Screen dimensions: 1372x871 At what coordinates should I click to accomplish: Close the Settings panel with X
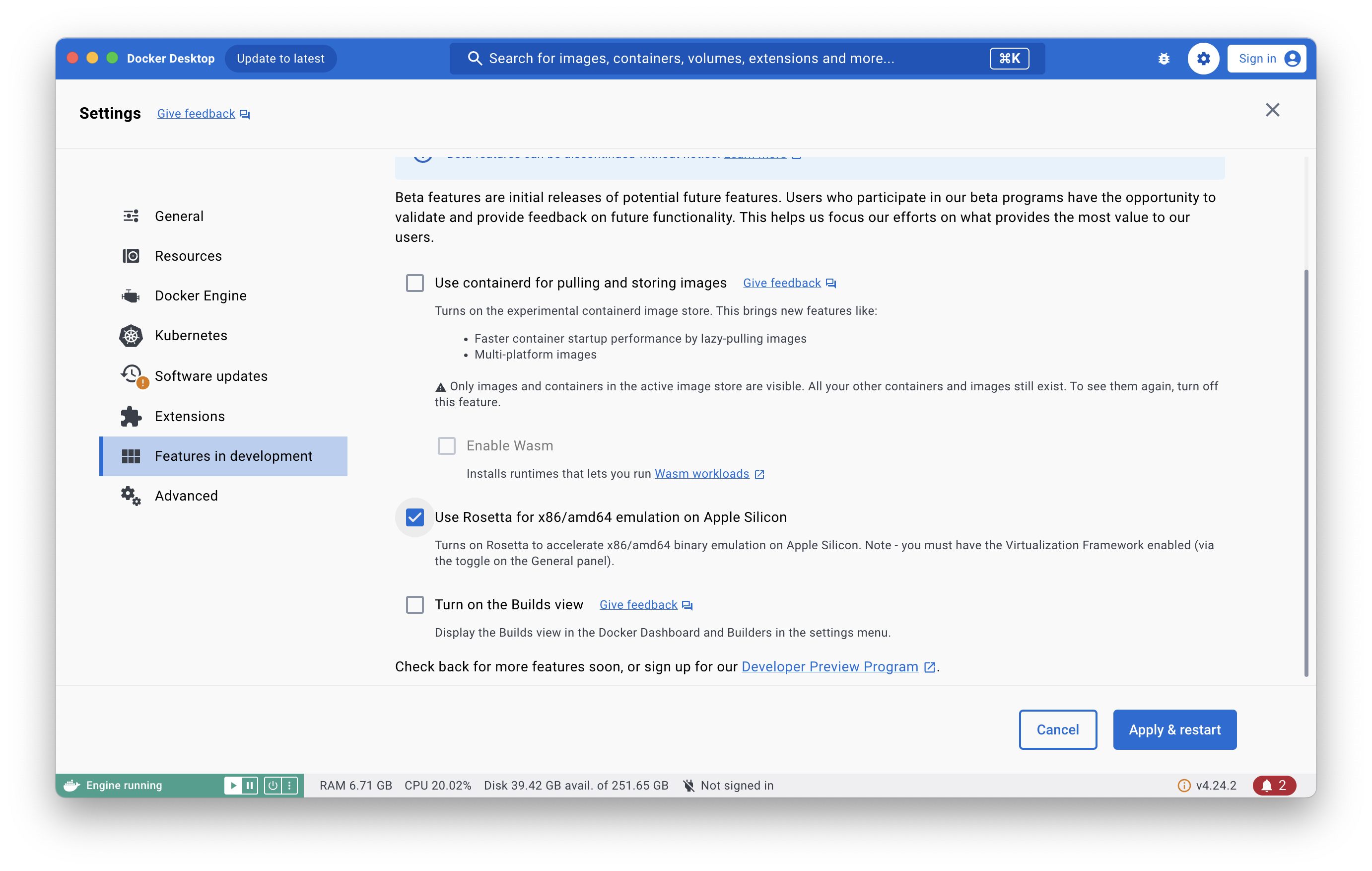pyautogui.click(x=1272, y=110)
